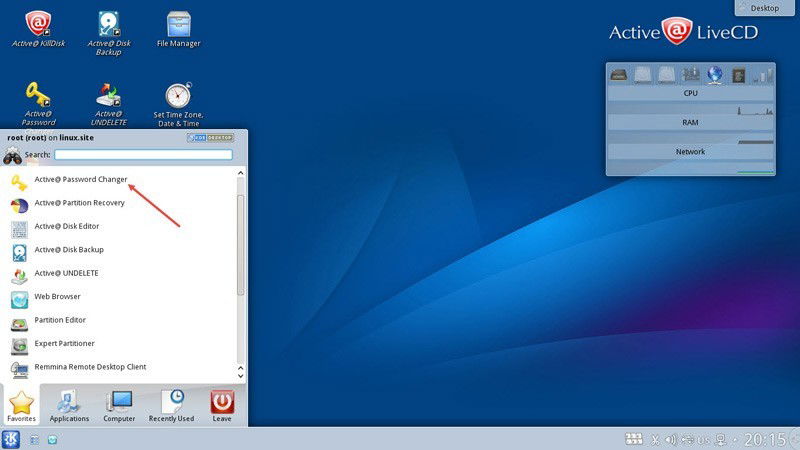This screenshot has width=800, height=450.
Task: Open the Recently Used tab
Action: [x=171, y=406]
